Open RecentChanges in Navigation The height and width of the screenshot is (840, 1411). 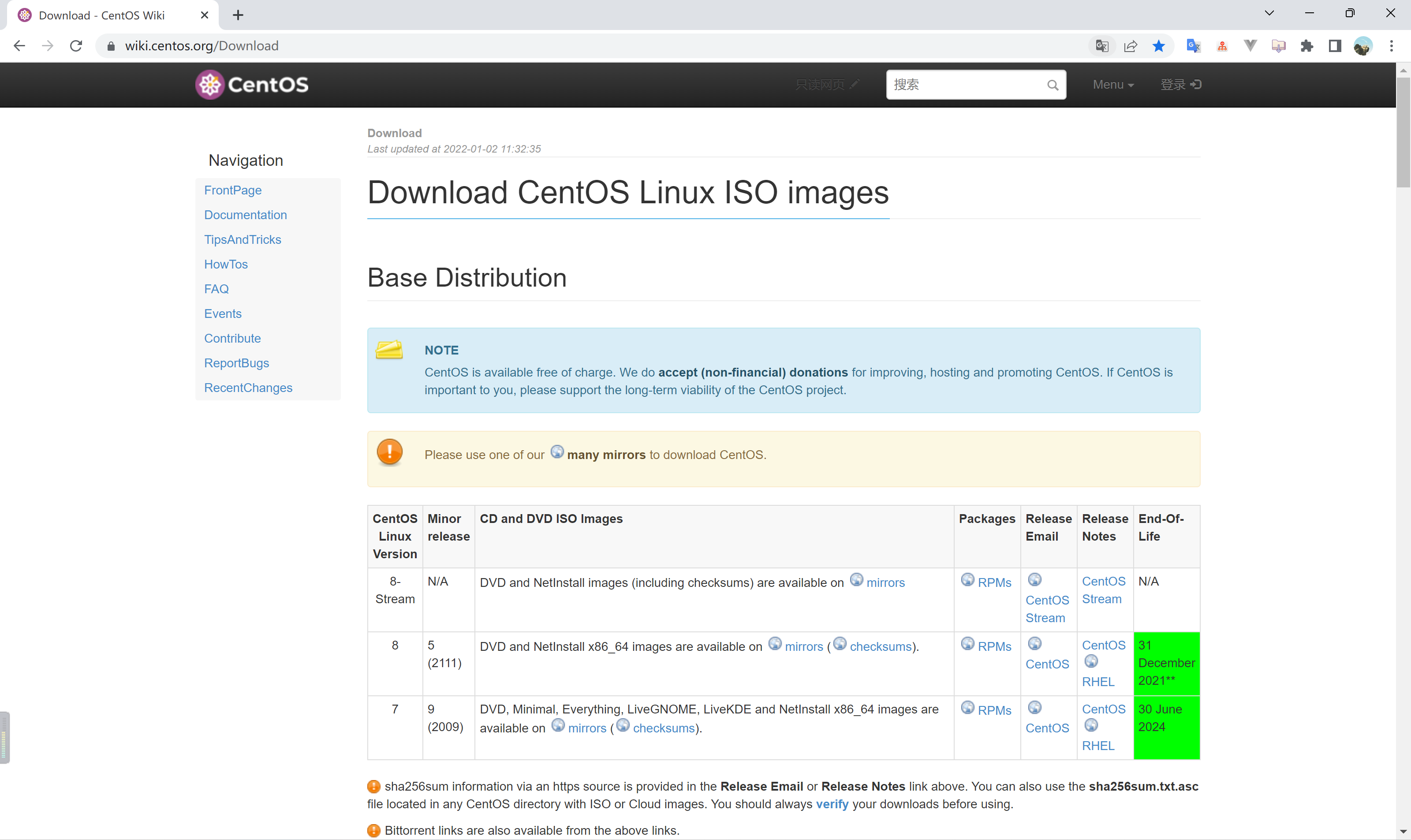248,388
